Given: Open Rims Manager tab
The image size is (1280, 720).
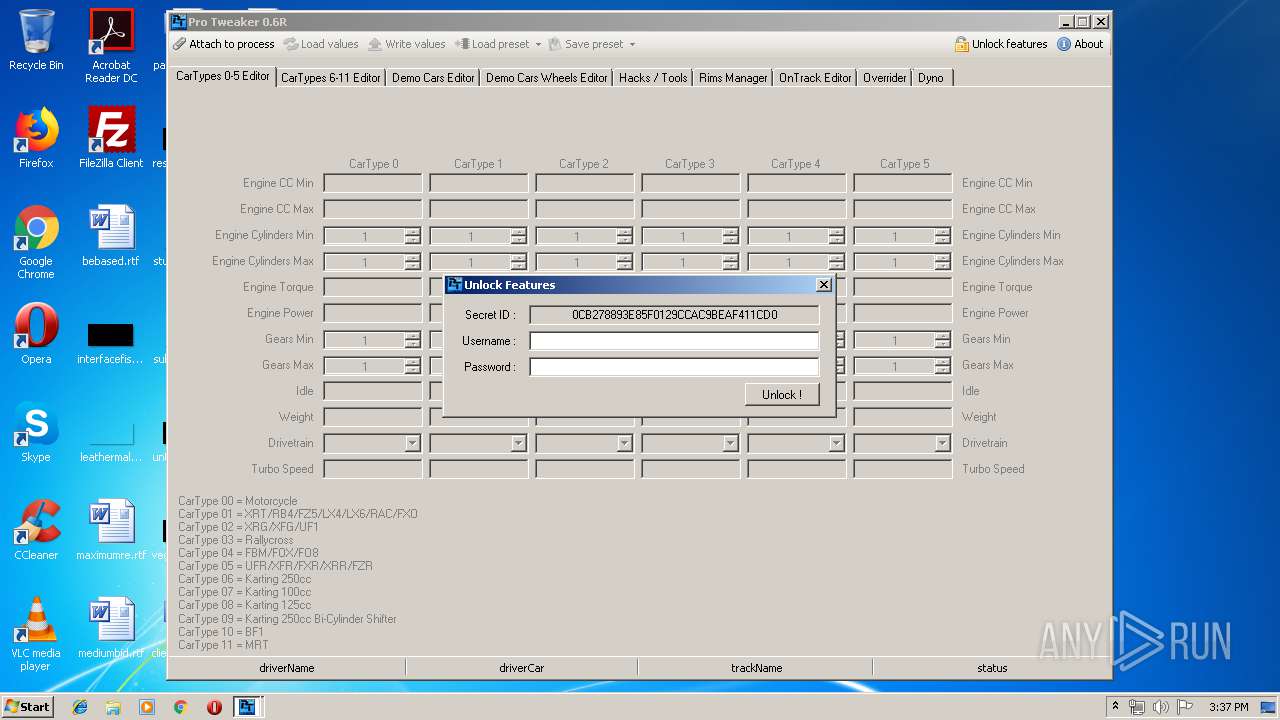Looking at the screenshot, I should [733, 78].
